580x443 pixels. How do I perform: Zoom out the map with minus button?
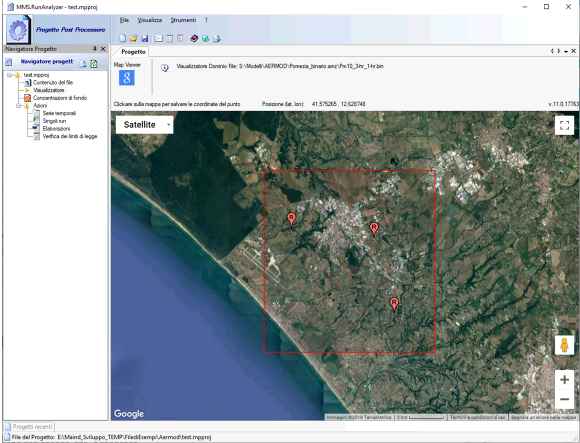coord(564,399)
